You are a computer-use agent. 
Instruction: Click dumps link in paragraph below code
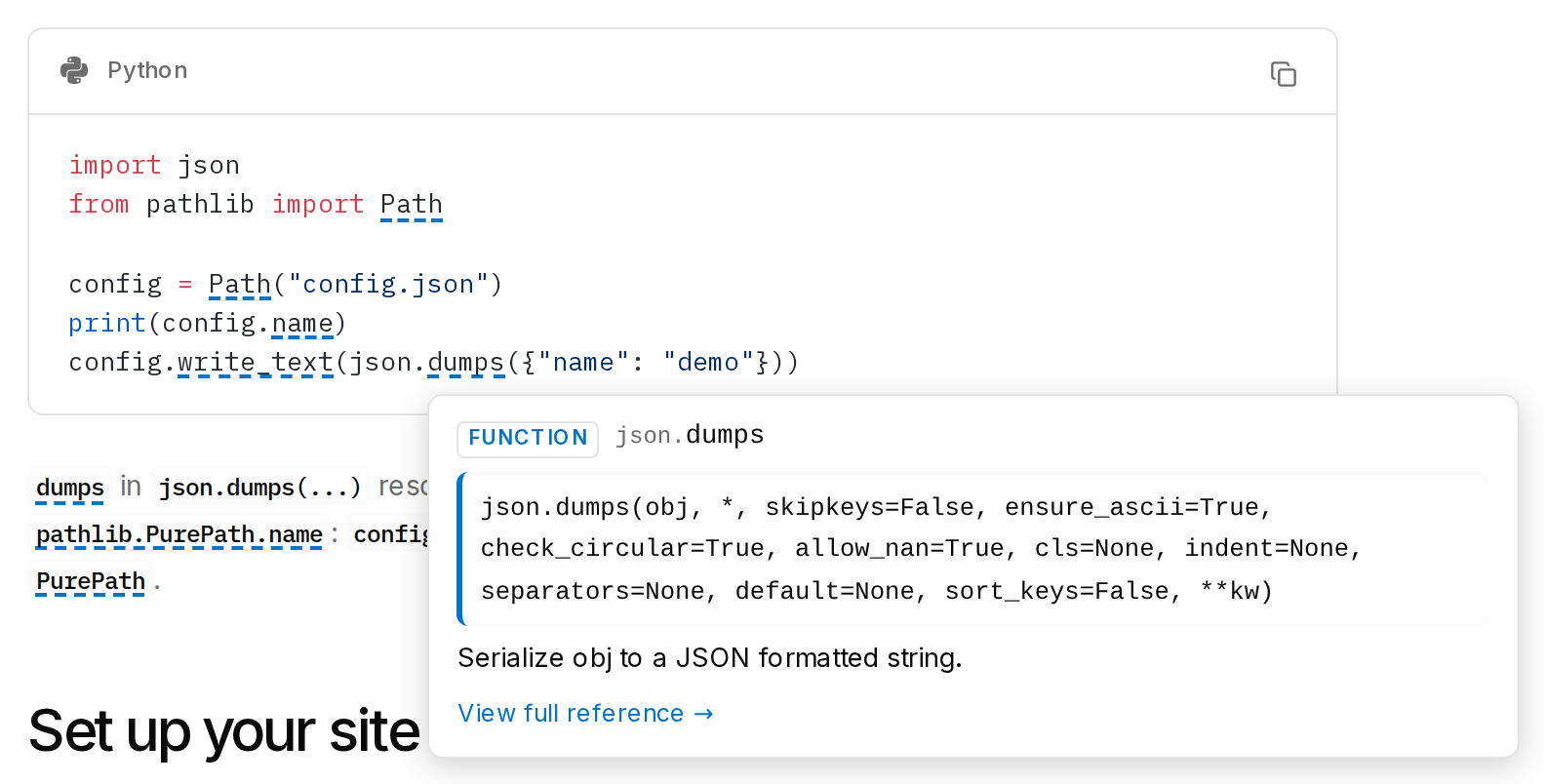point(70,488)
